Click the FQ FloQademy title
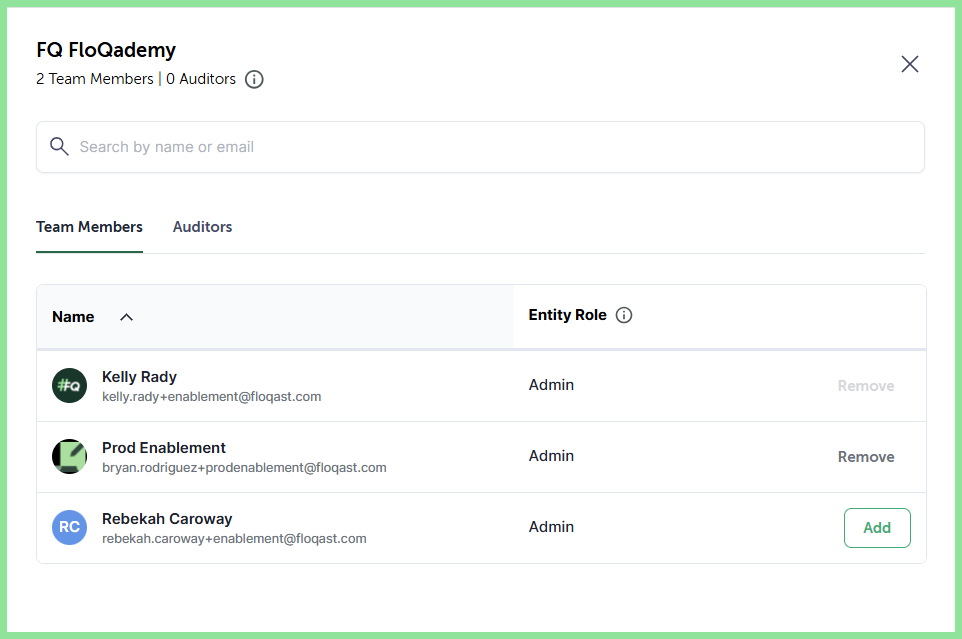This screenshot has width=962, height=639. [x=106, y=50]
